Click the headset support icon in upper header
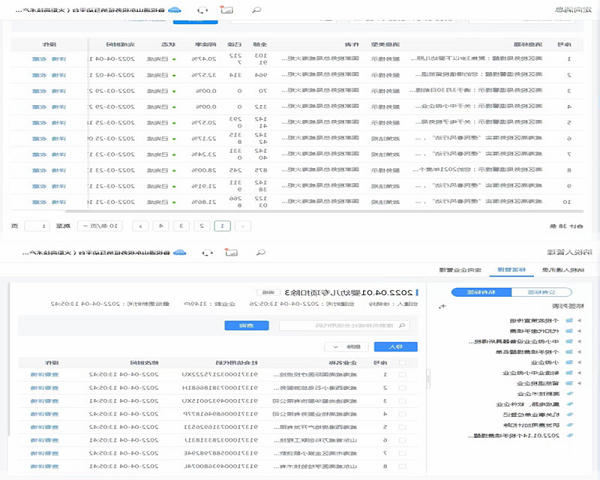 (202, 10)
